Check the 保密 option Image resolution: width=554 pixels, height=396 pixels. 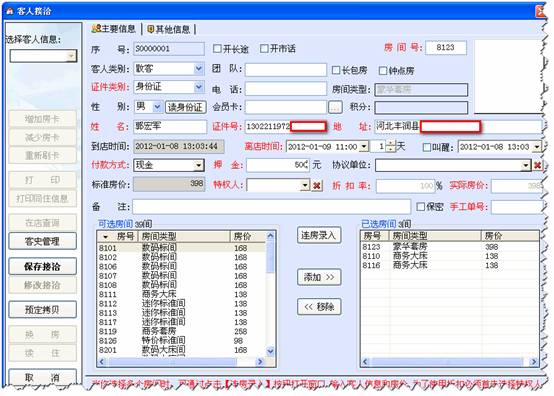point(420,206)
